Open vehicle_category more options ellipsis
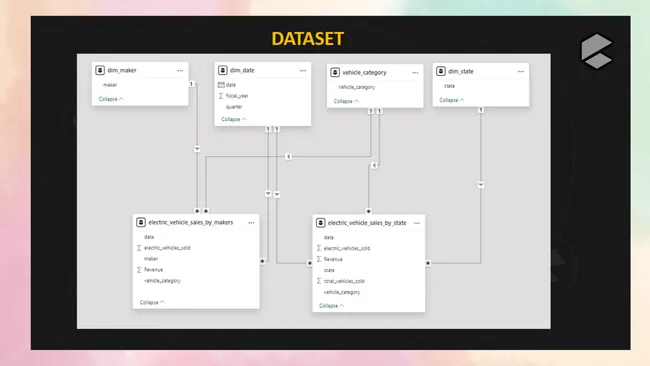This screenshot has height=366, width=650. 415,73
